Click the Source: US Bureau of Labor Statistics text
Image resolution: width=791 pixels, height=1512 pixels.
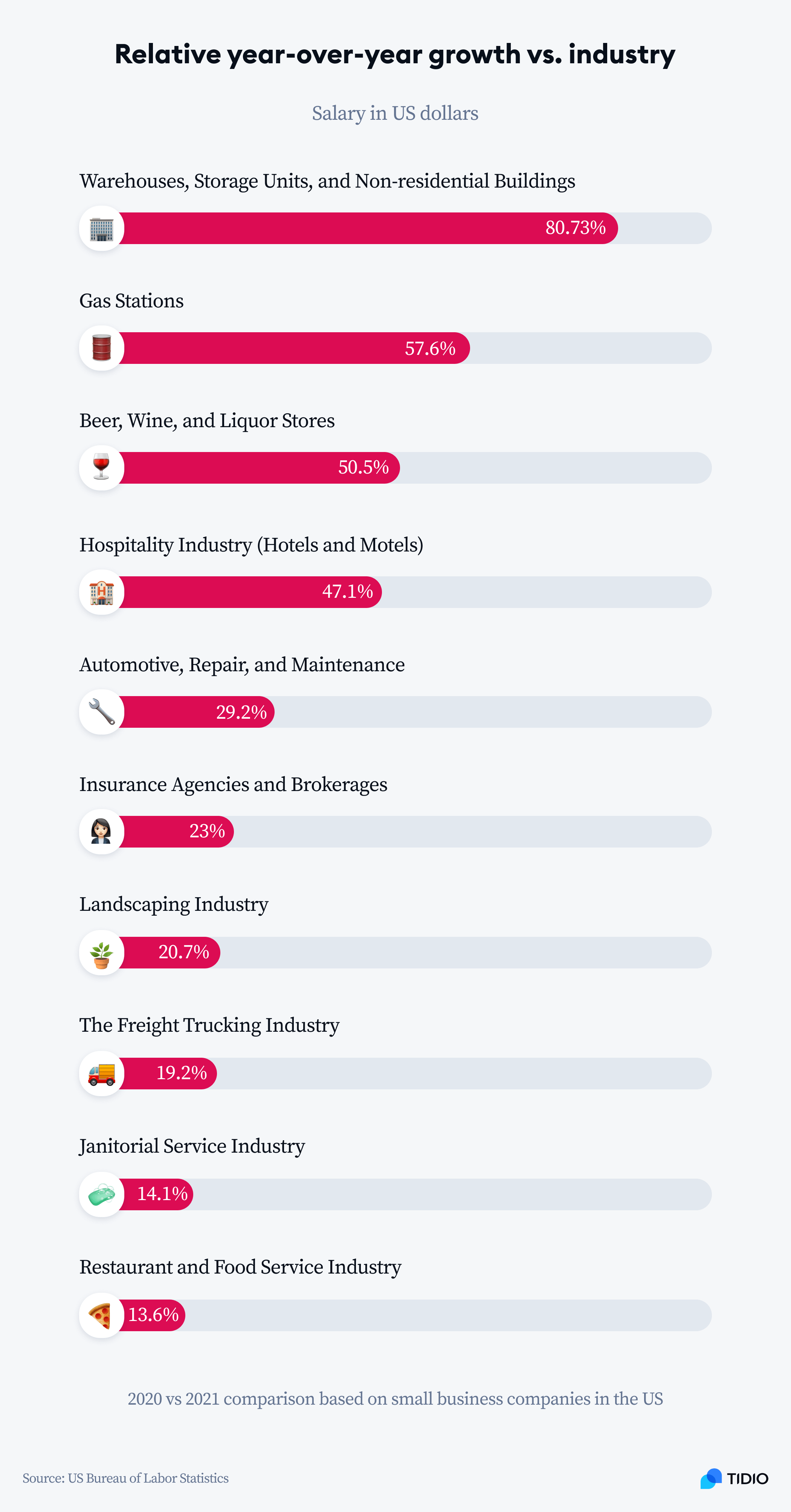click(125, 1478)
